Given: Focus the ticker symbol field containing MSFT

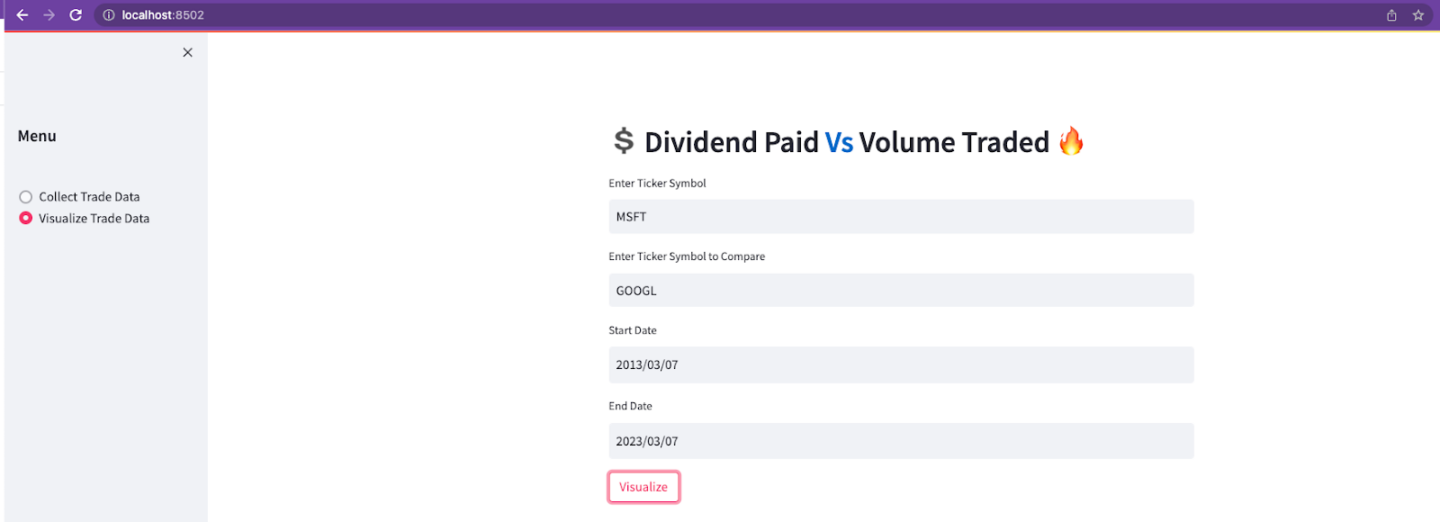Looking at the screenshot, I should point(900,217).
